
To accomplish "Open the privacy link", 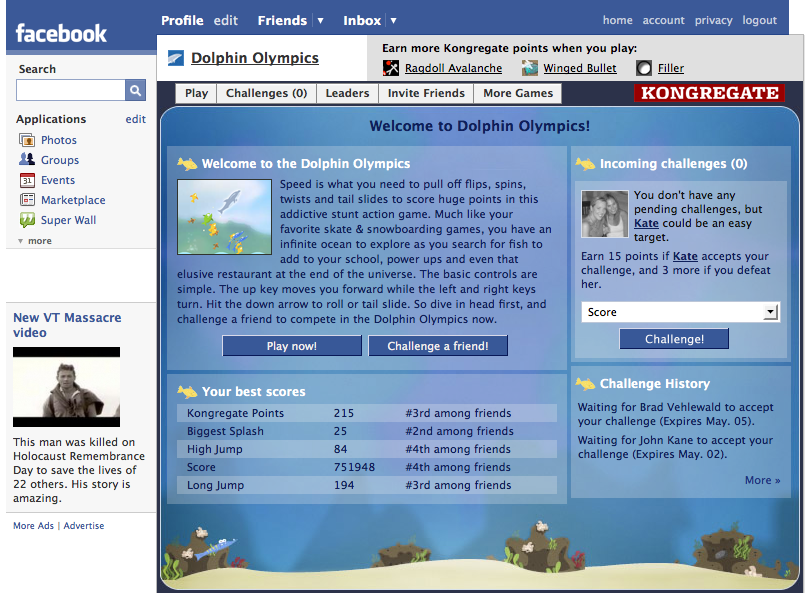I will (x=713, y=20).
